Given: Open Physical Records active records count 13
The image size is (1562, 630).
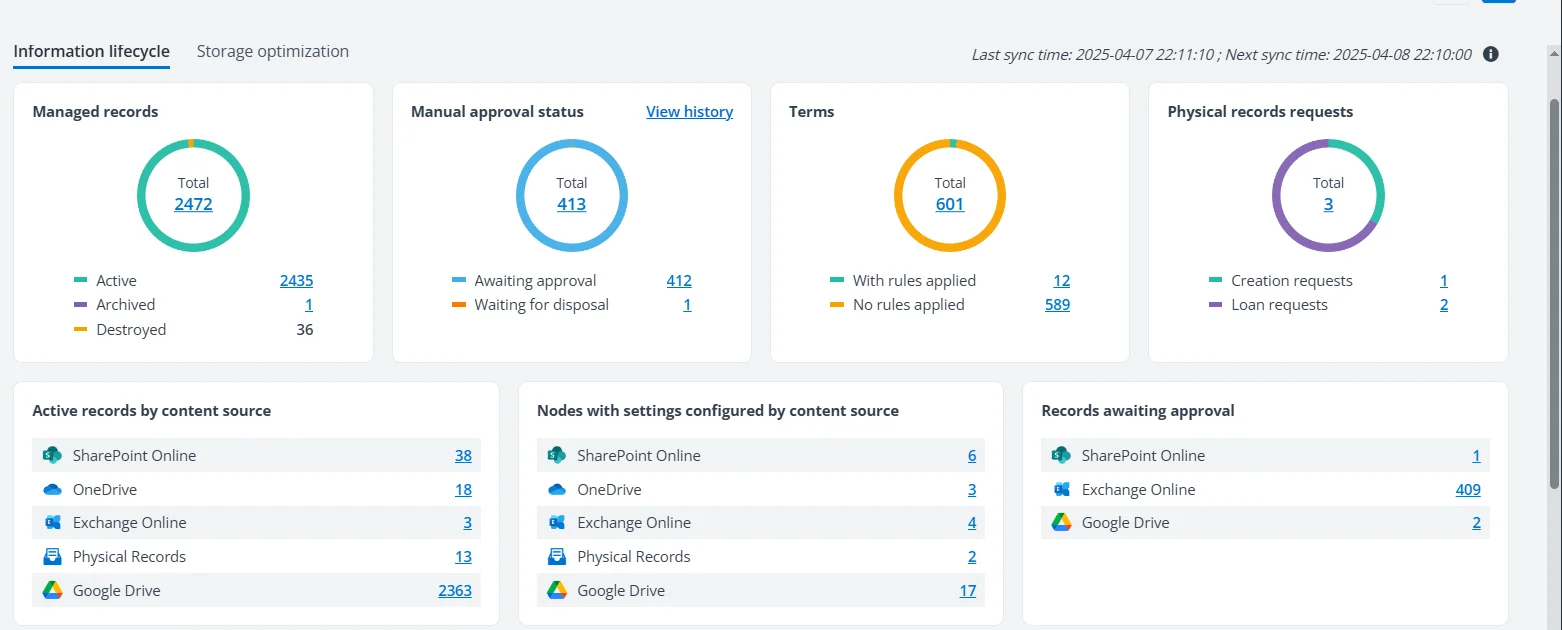Looking at the screenshot, I should pos(463,557).
